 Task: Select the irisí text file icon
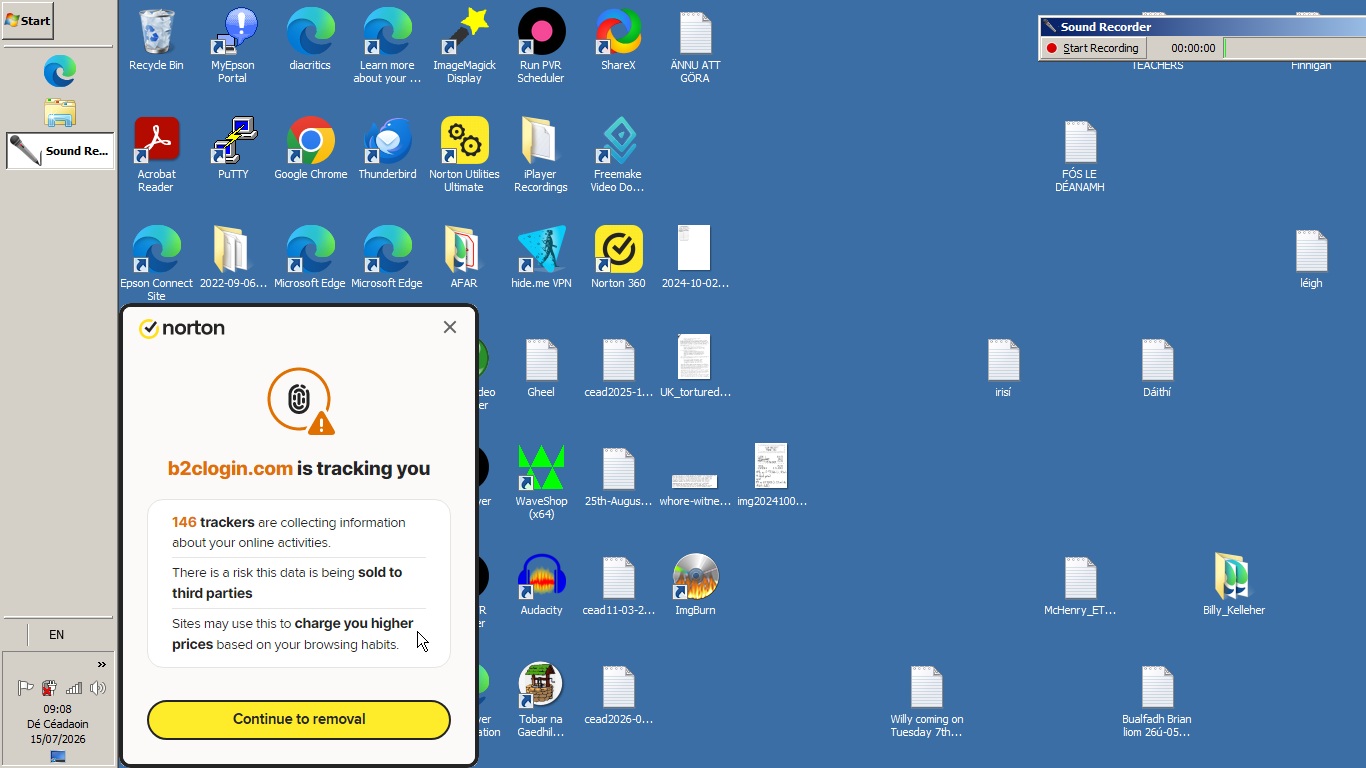point(1003,367)
